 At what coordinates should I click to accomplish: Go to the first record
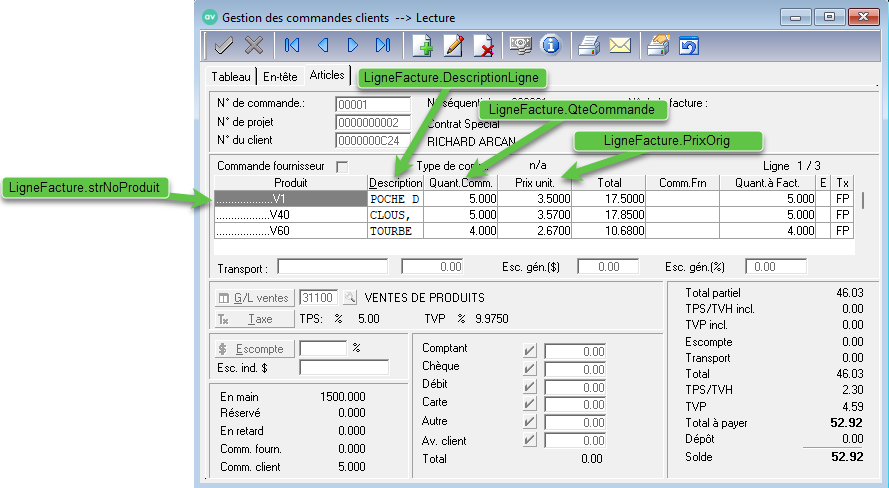292,45
